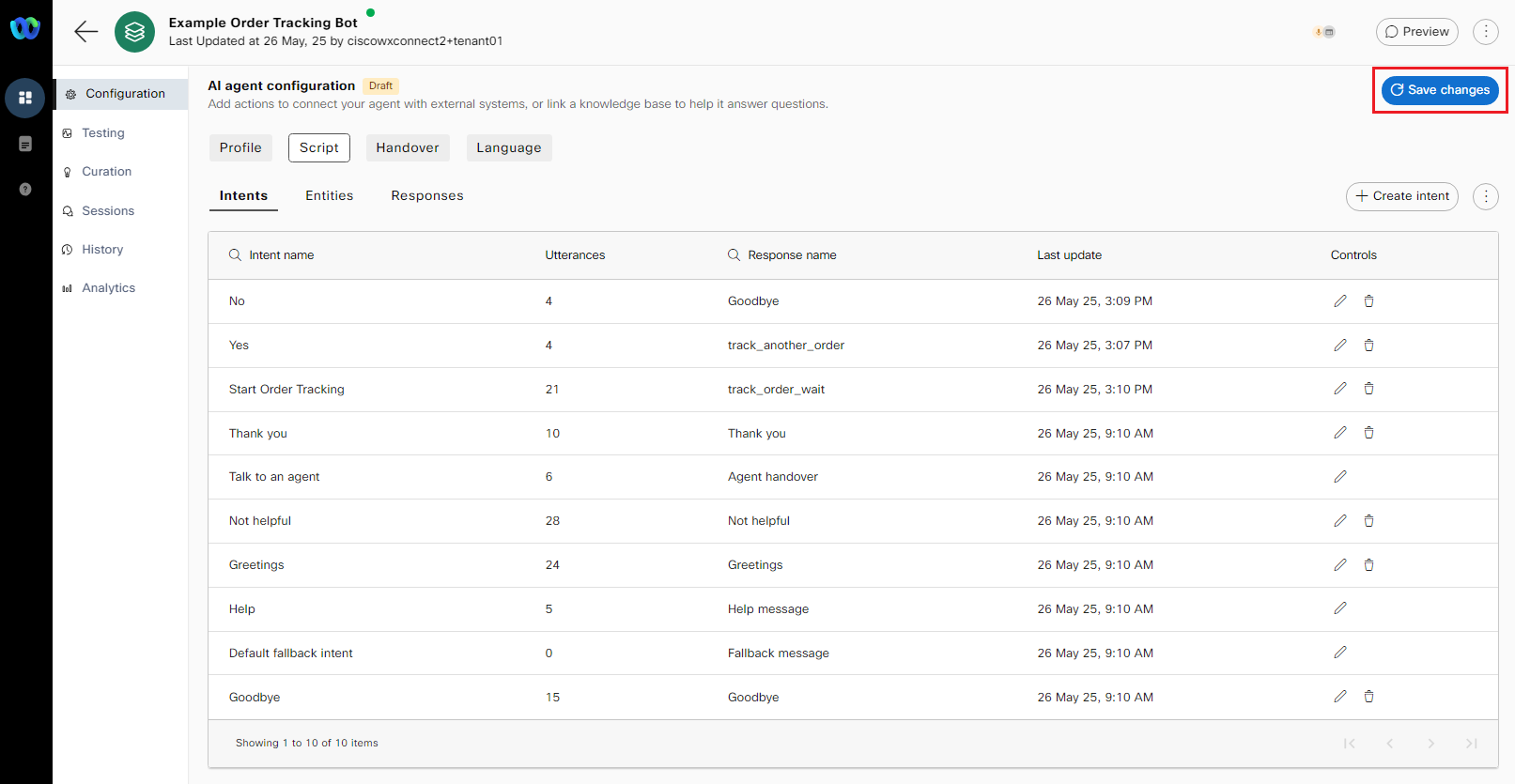
Task: Click the Create intent button
Action: 1401,196
